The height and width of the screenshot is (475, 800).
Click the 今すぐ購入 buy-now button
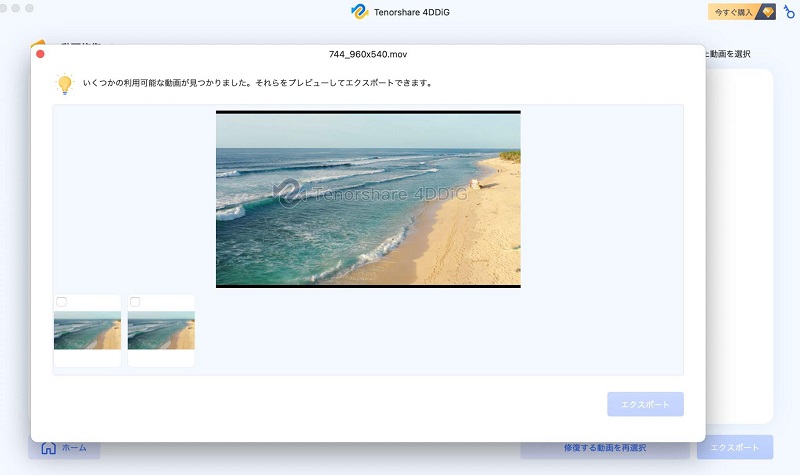pos(741,12)
